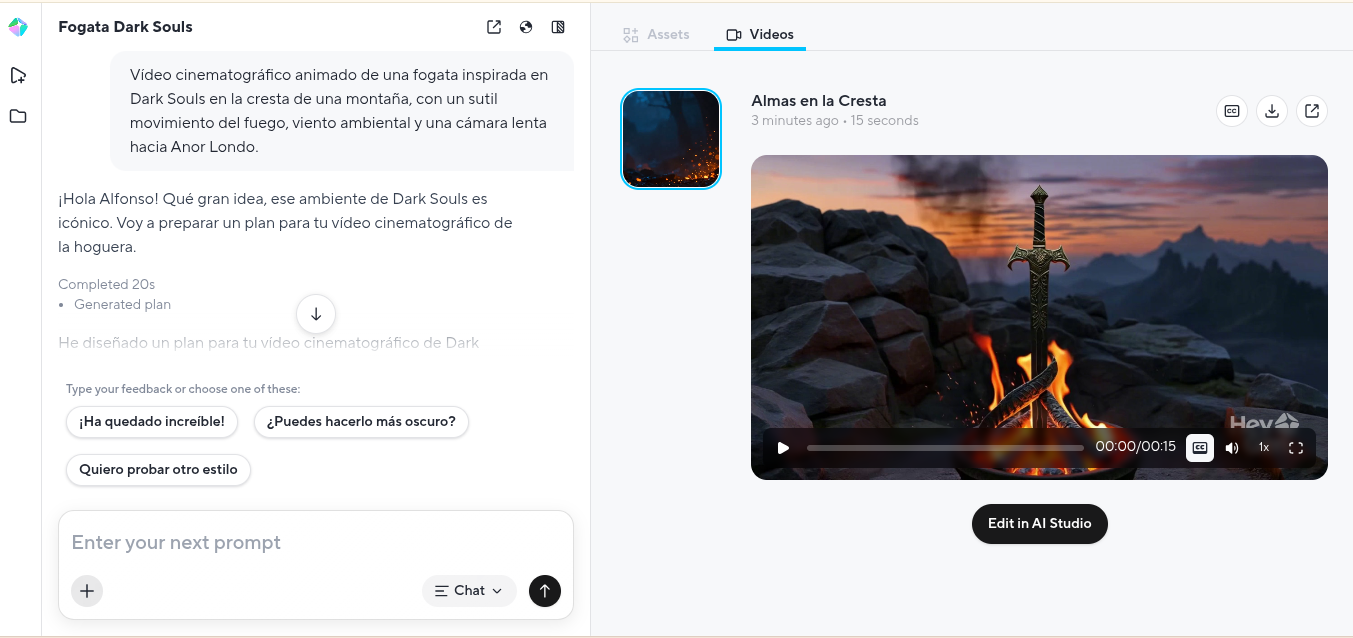Click the video progress bar
Image resolution: width=1353 pixels, height=638 pixels.
(x=944, y=448)
